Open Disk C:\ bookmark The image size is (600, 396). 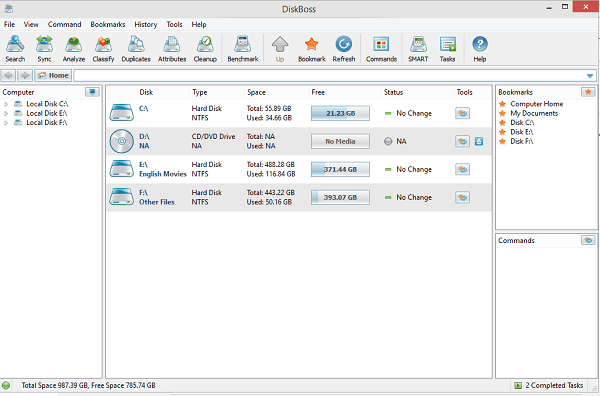click(522, 122)
